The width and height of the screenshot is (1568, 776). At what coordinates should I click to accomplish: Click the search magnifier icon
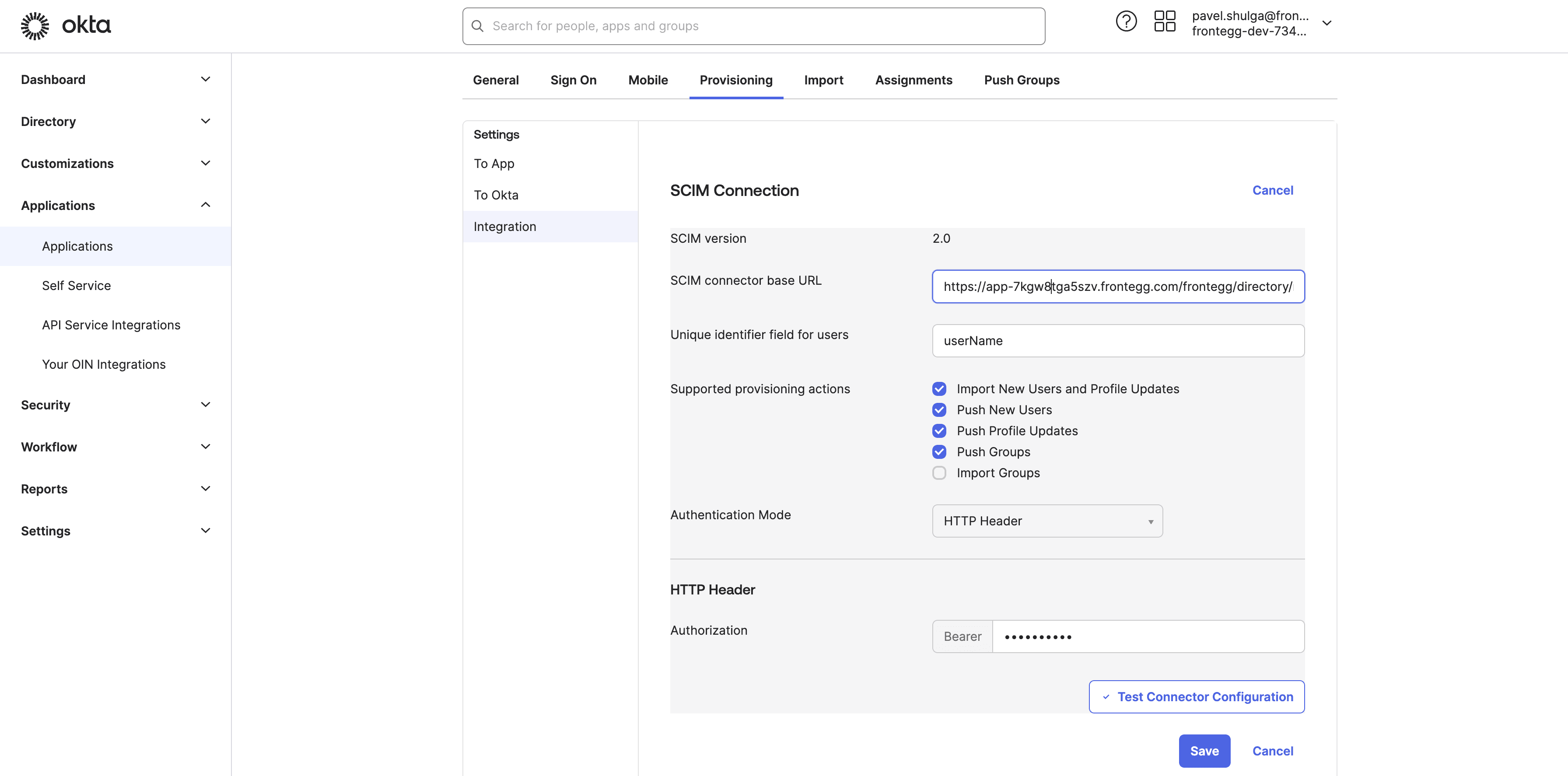pyautogui.click(x=478, y=26)
